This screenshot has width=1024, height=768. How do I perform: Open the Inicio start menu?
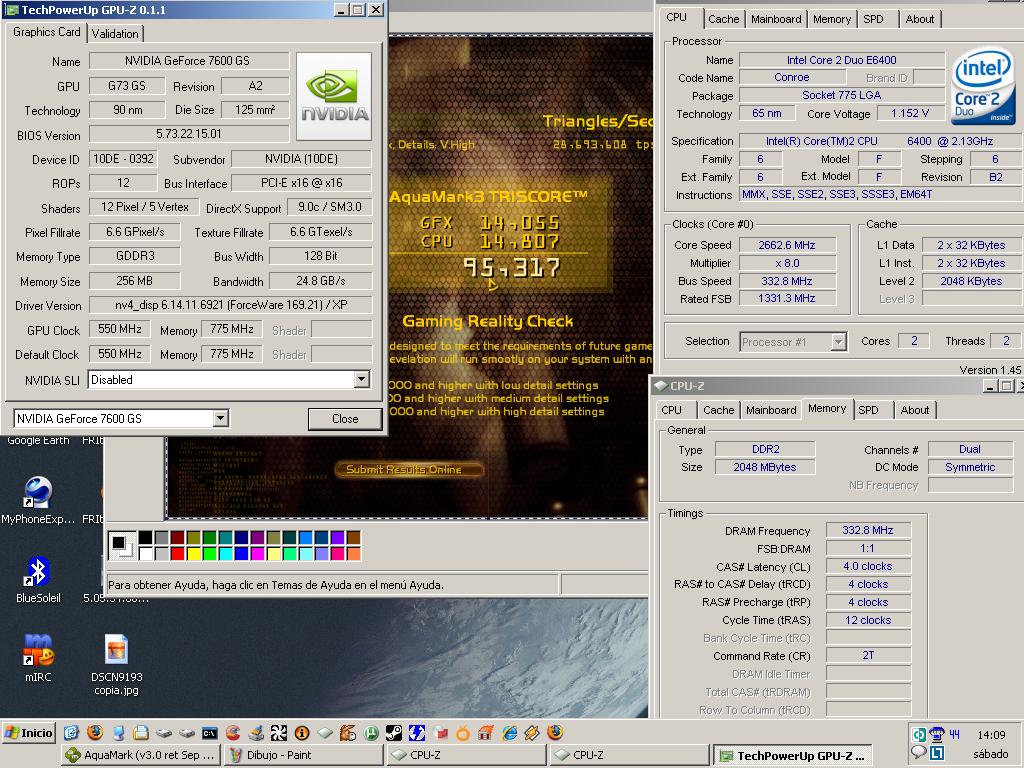(29, 733)
